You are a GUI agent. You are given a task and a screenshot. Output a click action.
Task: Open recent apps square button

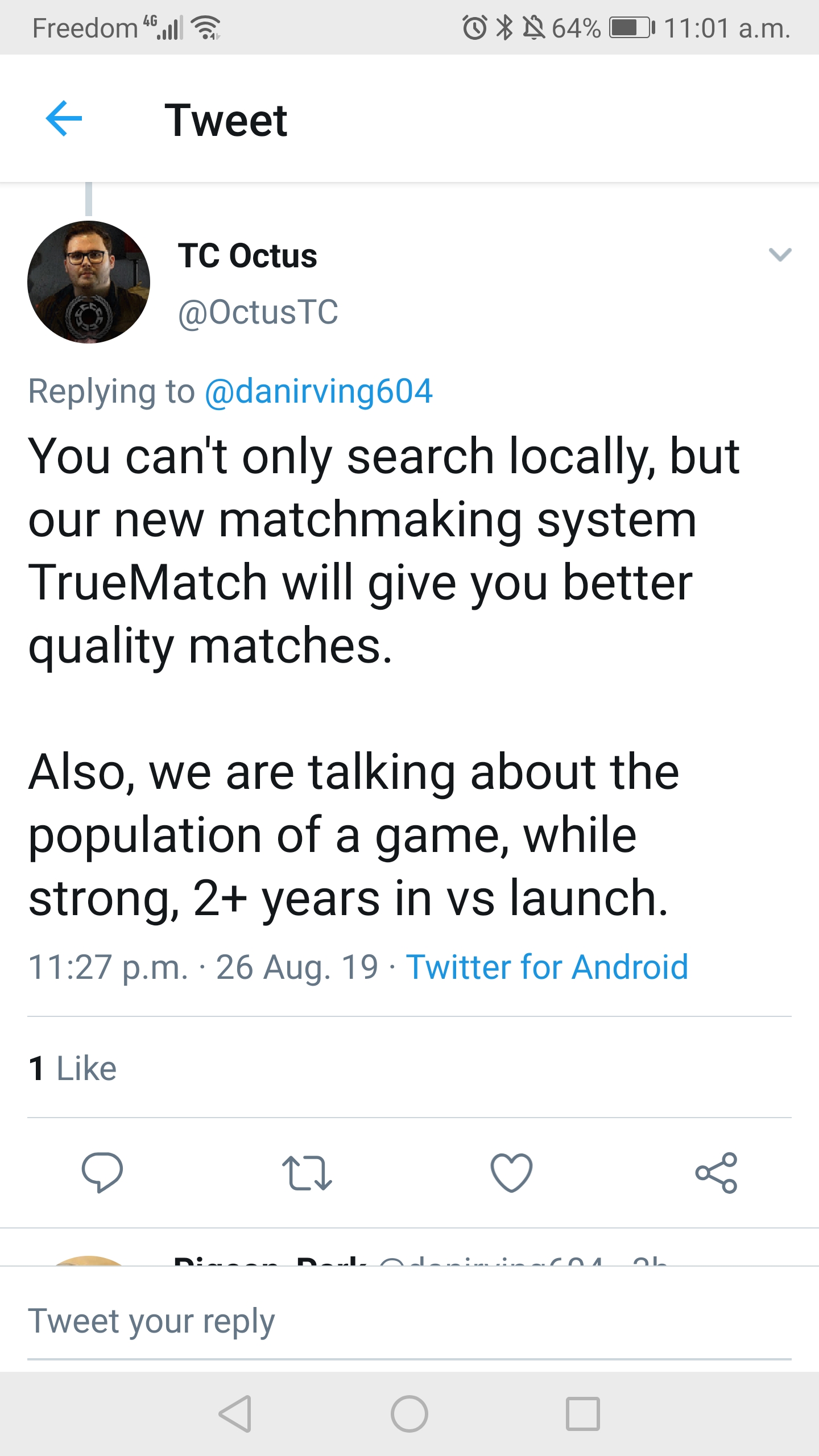[582, 1414]
